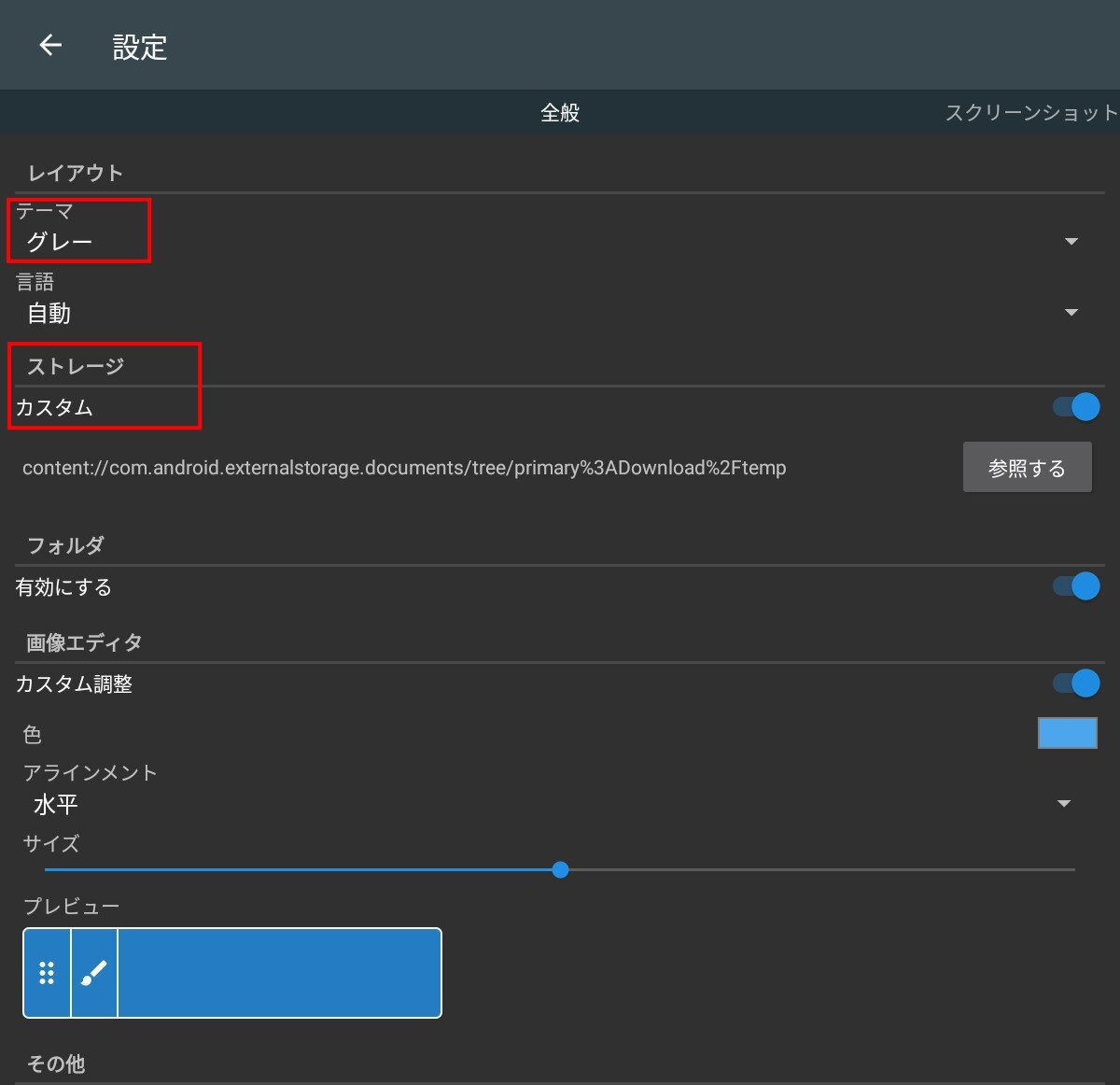Image resolution: width=1120 pixels, height=1085 pixels.
Task: Select the drag handle dots icon in preview
Action: click(x=47, y=973)
